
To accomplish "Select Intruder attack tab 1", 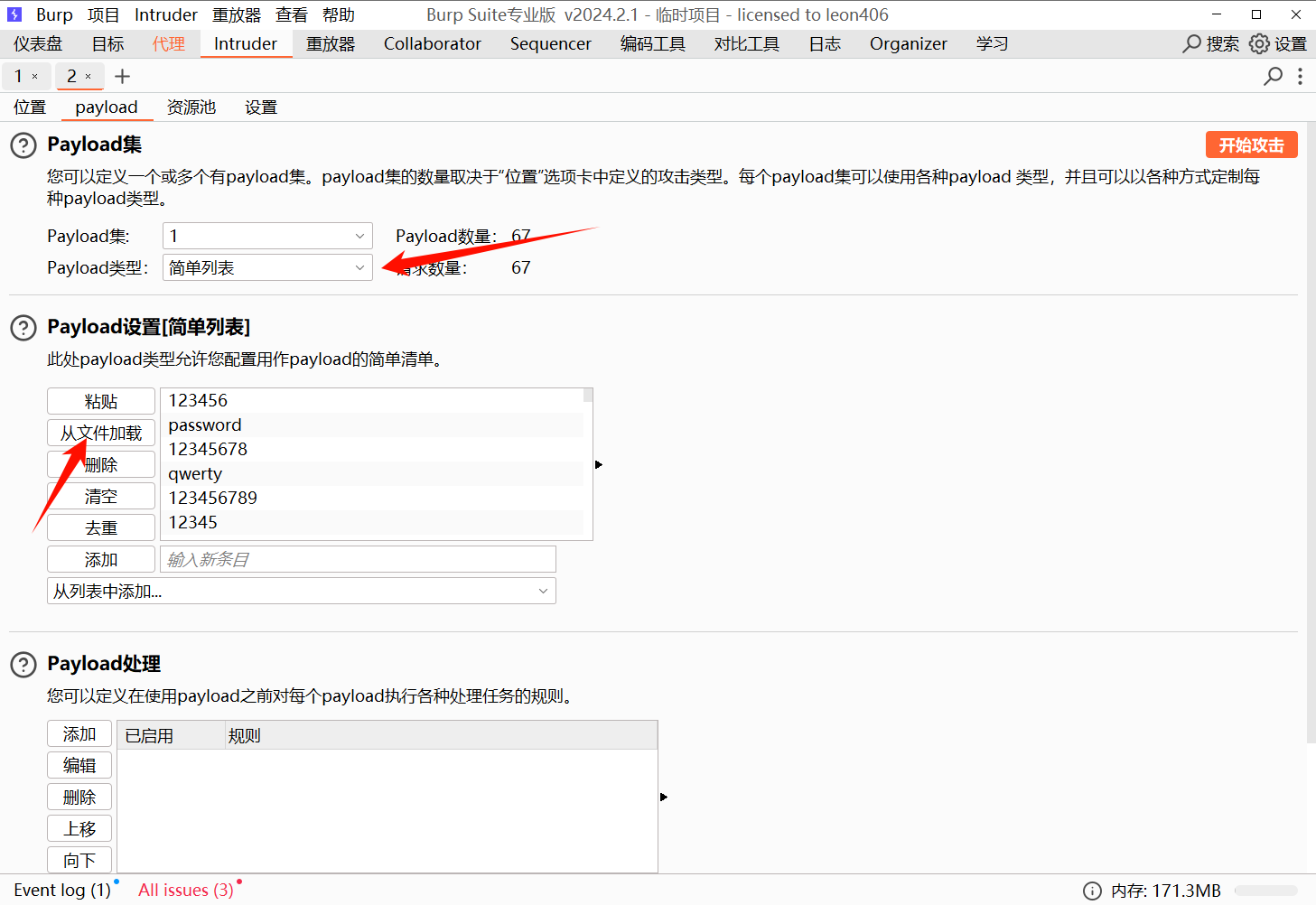I will click(x=18, y=77).
